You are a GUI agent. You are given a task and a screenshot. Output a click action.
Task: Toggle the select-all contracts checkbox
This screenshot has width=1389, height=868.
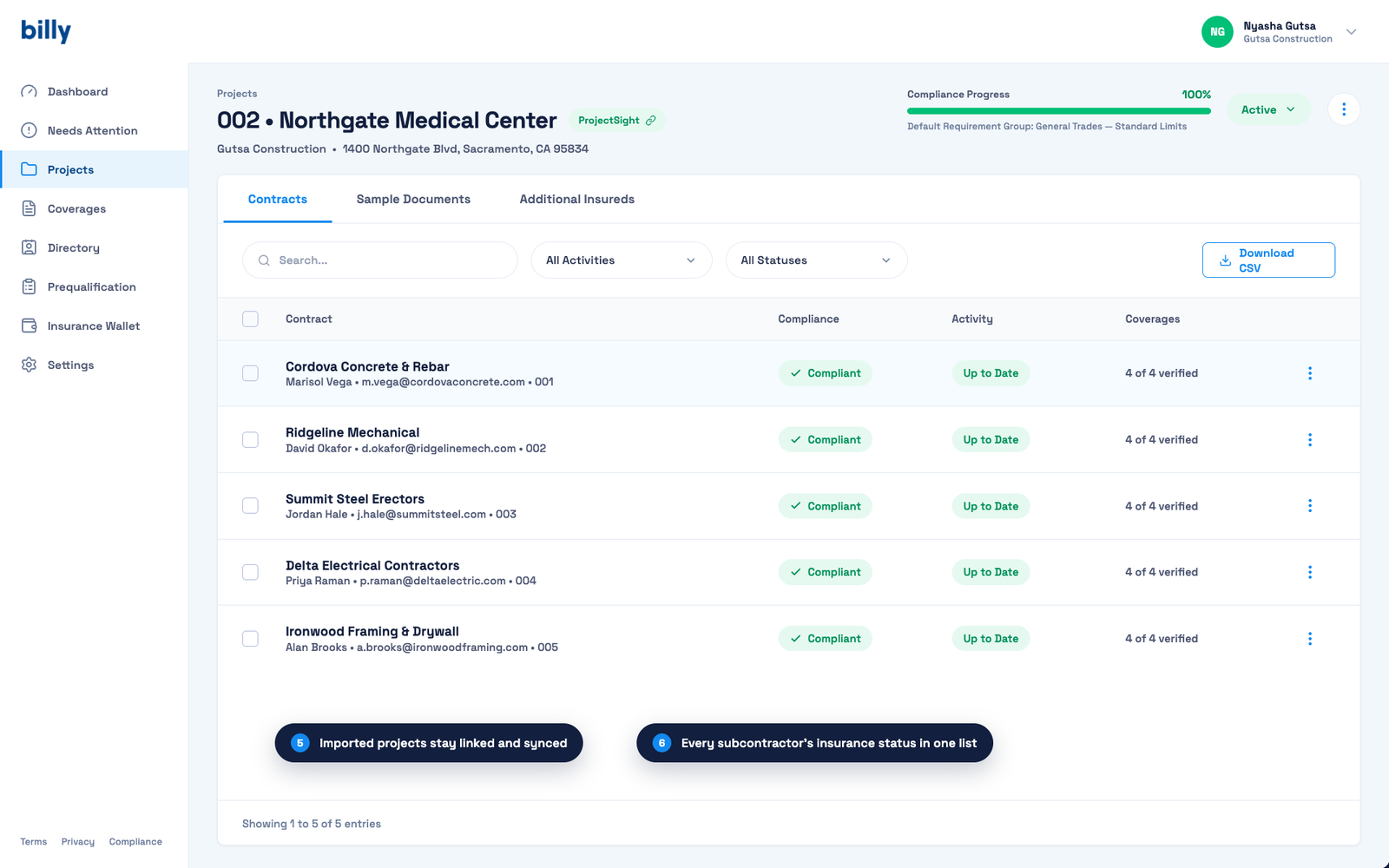250,319
